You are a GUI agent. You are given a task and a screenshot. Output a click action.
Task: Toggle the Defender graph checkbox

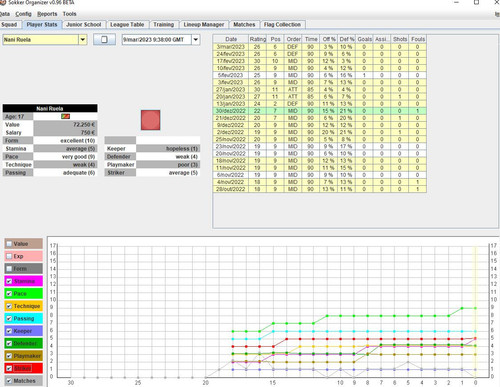tap(9, 343)
